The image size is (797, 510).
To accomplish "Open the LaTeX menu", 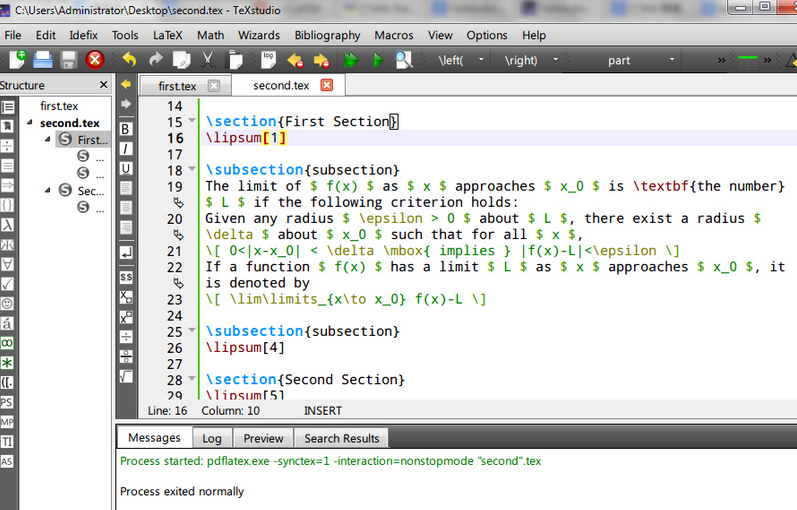I will pos(167,35).
